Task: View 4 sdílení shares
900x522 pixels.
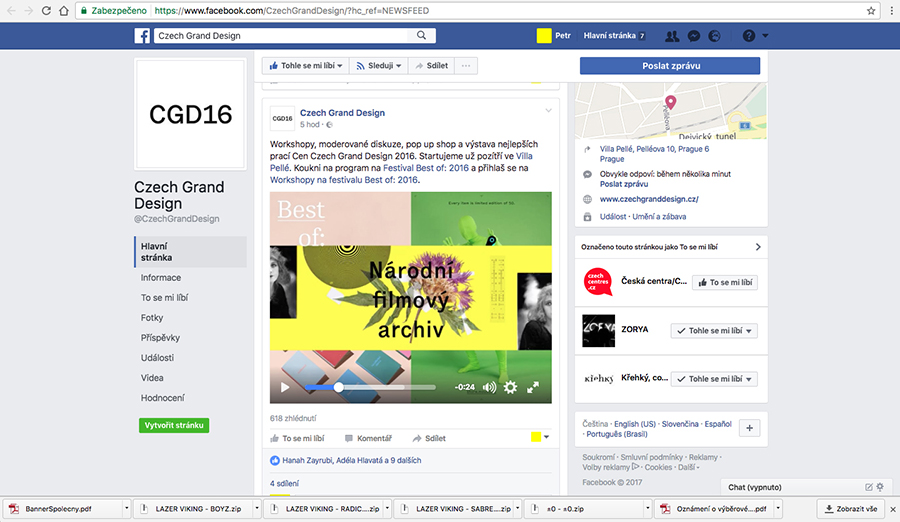Action: click(x=284, y=484)
